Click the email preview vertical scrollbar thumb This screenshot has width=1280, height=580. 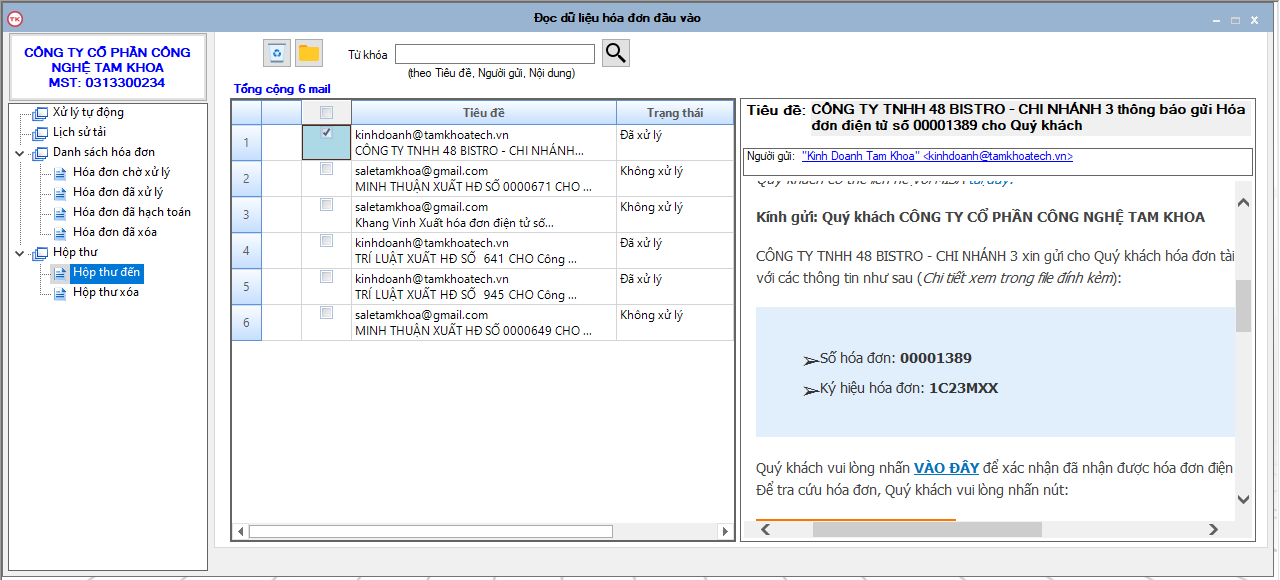click(x=1243, y=305)
